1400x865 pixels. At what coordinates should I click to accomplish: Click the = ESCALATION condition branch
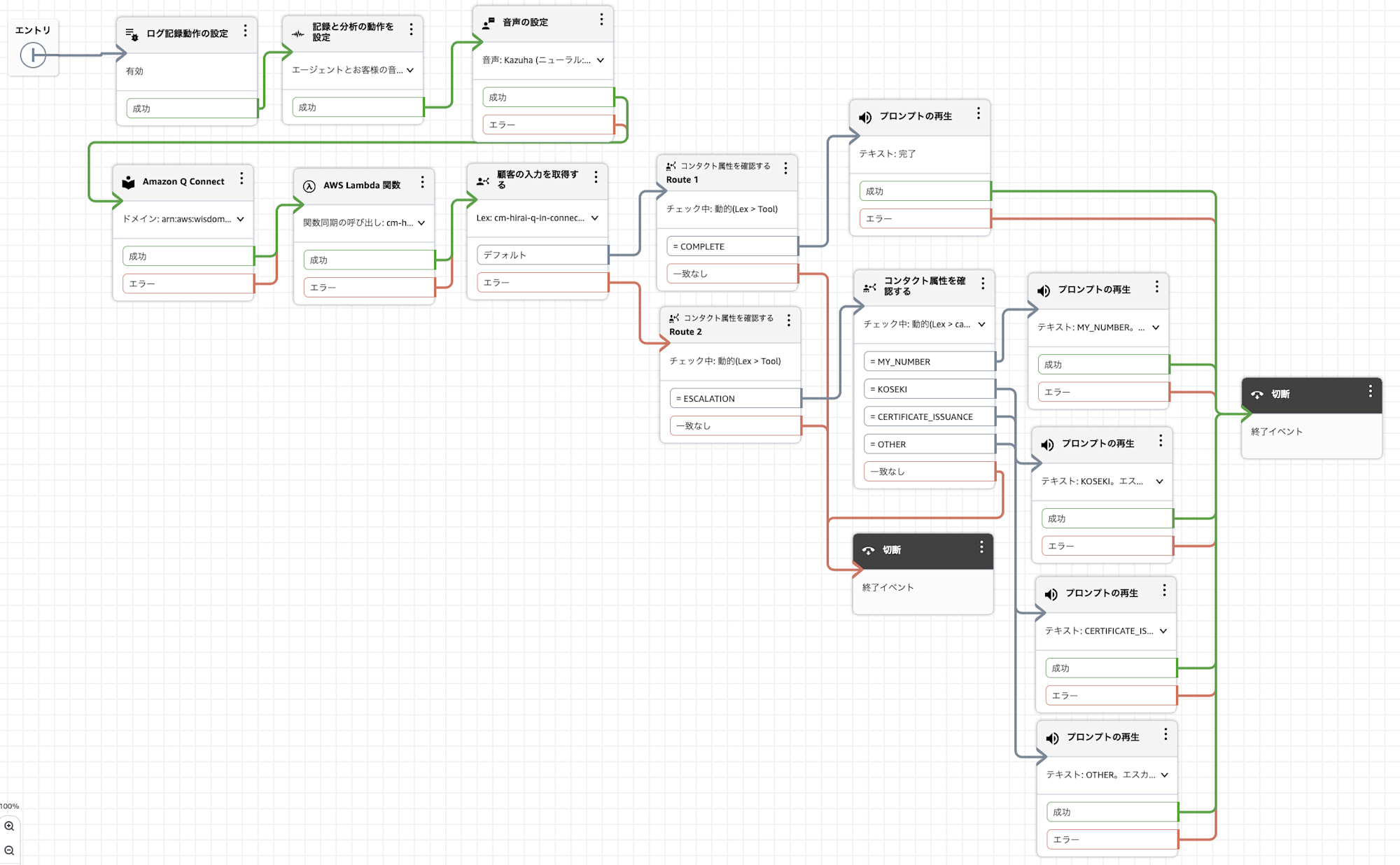(x=734, y=398)
